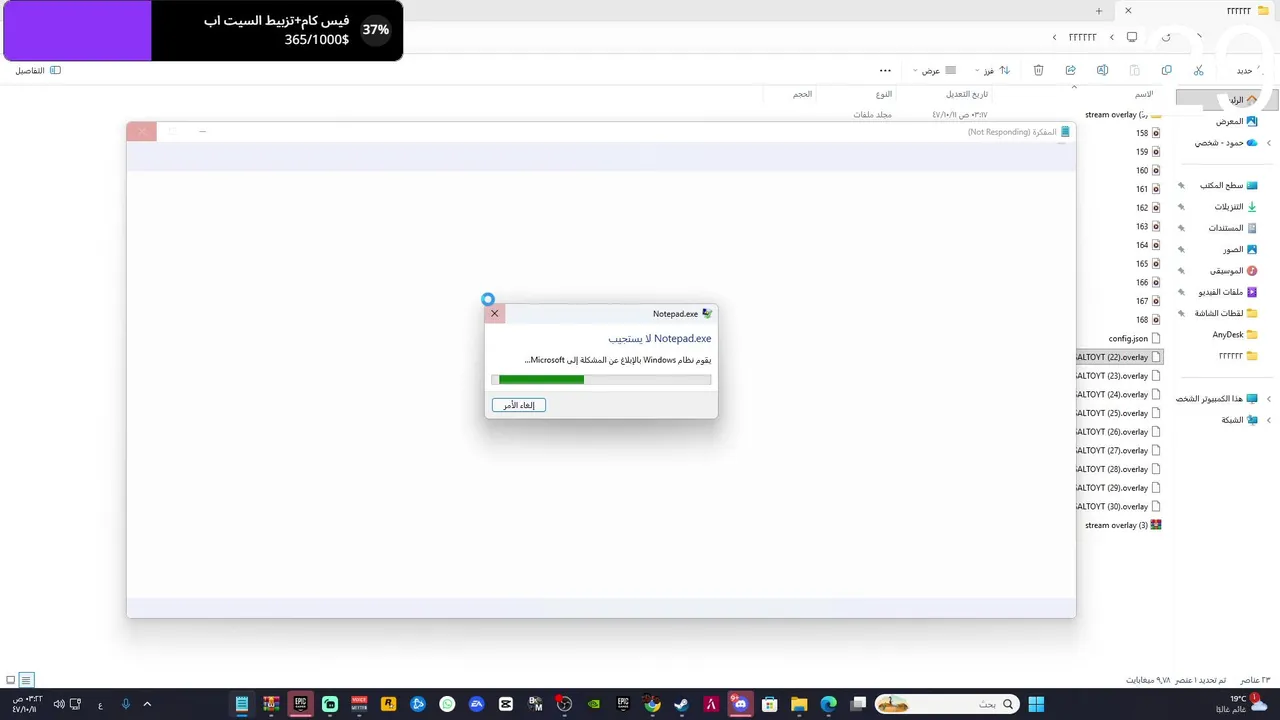Select Desktop (سطح المكتب) in the navigation pane
The image size is (1280, 720).
(1228, 185)
